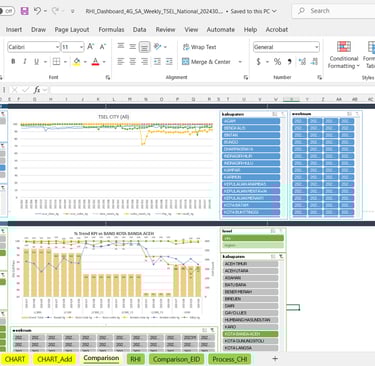Align text to the left

(121, 61)
